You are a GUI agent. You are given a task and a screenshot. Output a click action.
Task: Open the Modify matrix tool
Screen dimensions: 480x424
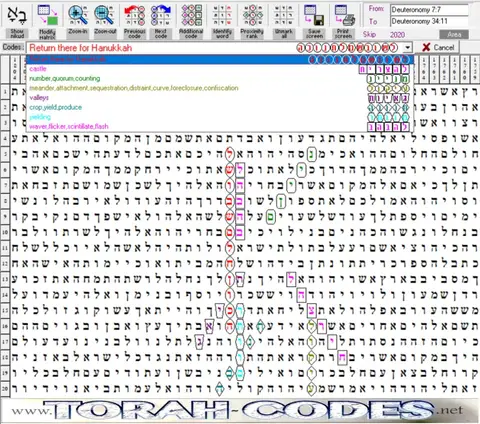tap(47, 15)
